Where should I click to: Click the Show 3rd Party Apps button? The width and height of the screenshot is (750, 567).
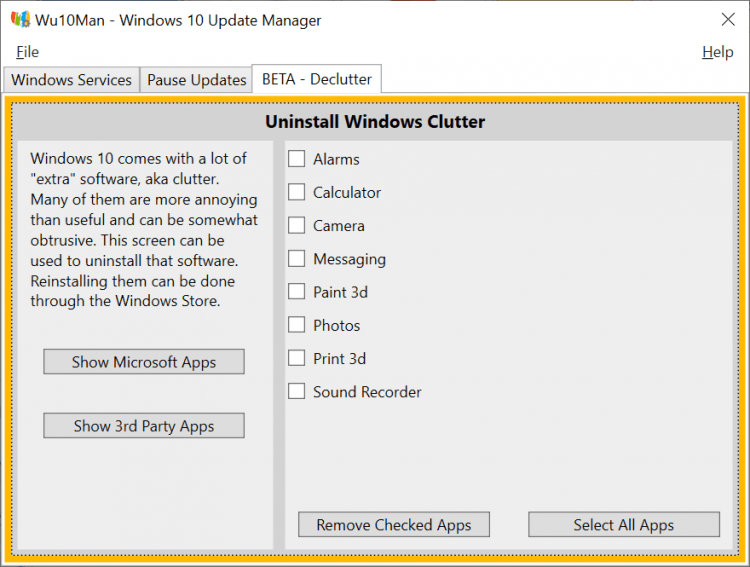tap(144, 425)
